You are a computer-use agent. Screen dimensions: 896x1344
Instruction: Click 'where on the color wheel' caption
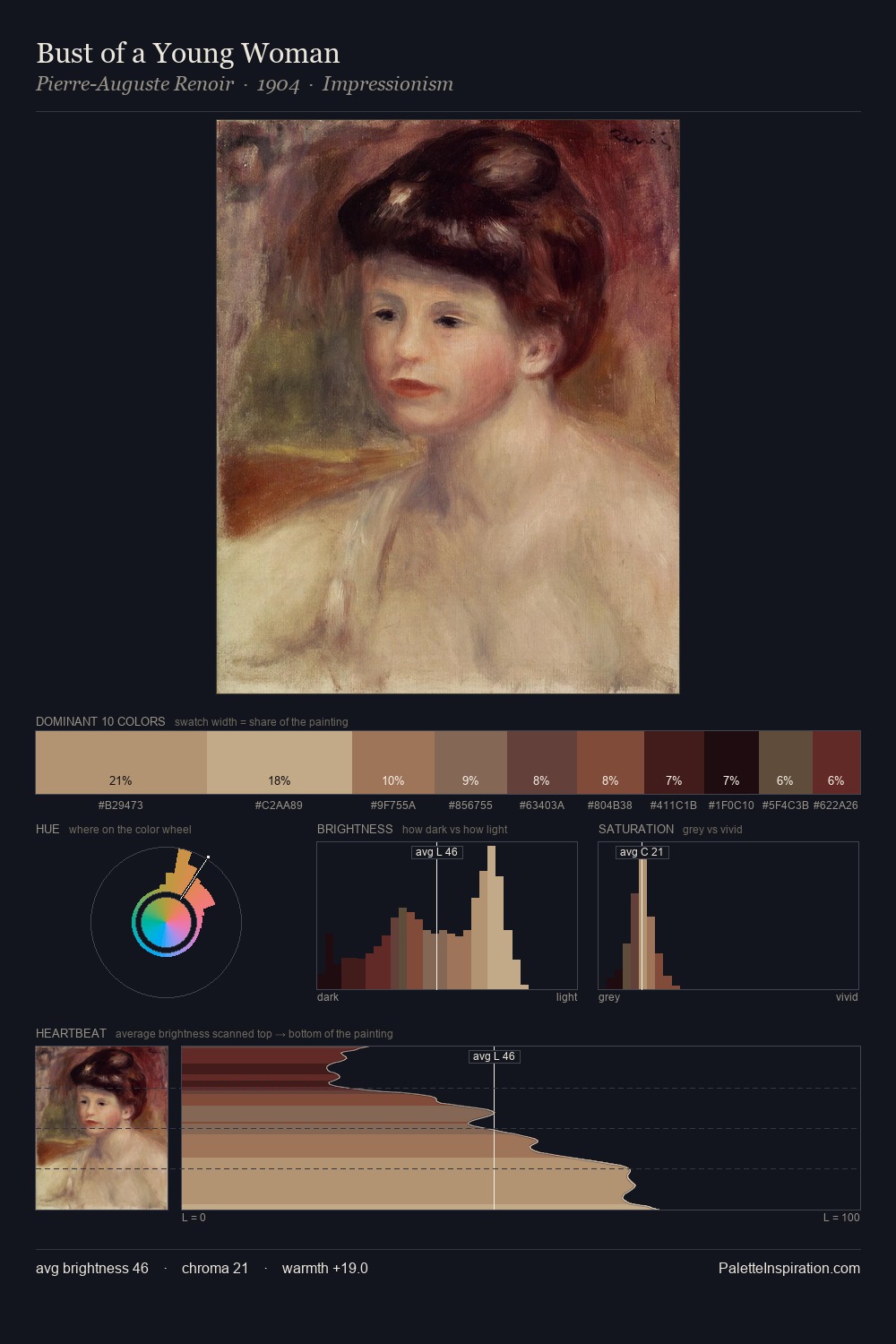pos(130,830)
